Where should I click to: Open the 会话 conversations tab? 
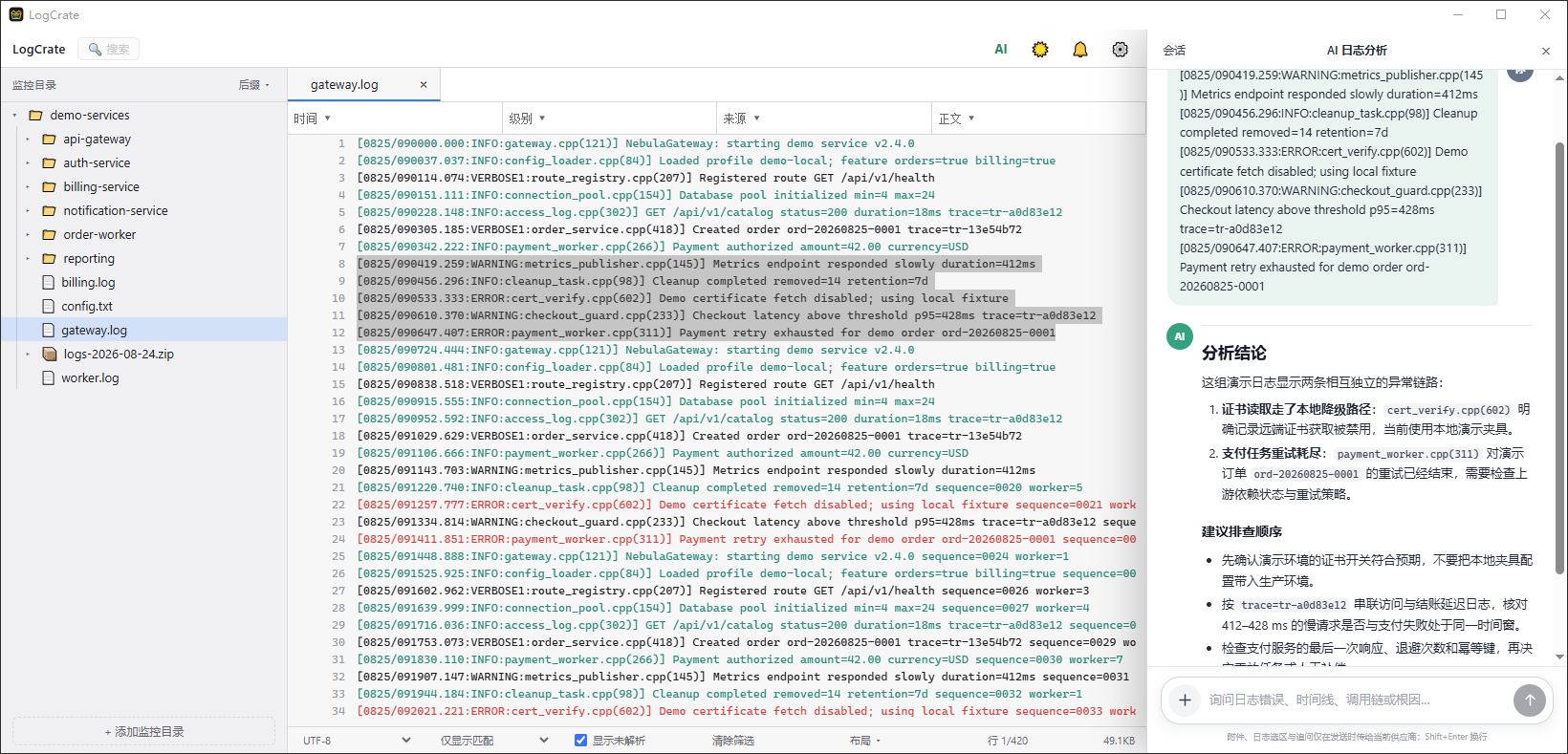(1174, 51)
